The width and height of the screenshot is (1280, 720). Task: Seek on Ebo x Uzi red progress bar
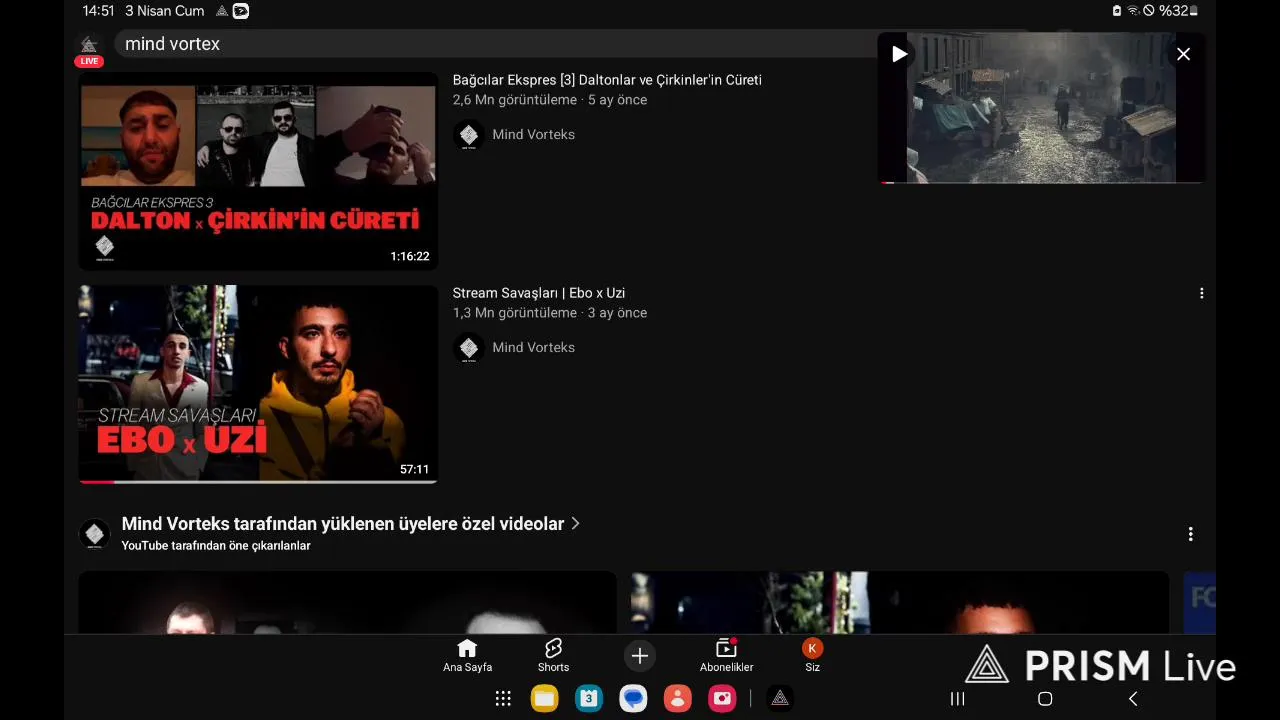click(x=258, y=482)
